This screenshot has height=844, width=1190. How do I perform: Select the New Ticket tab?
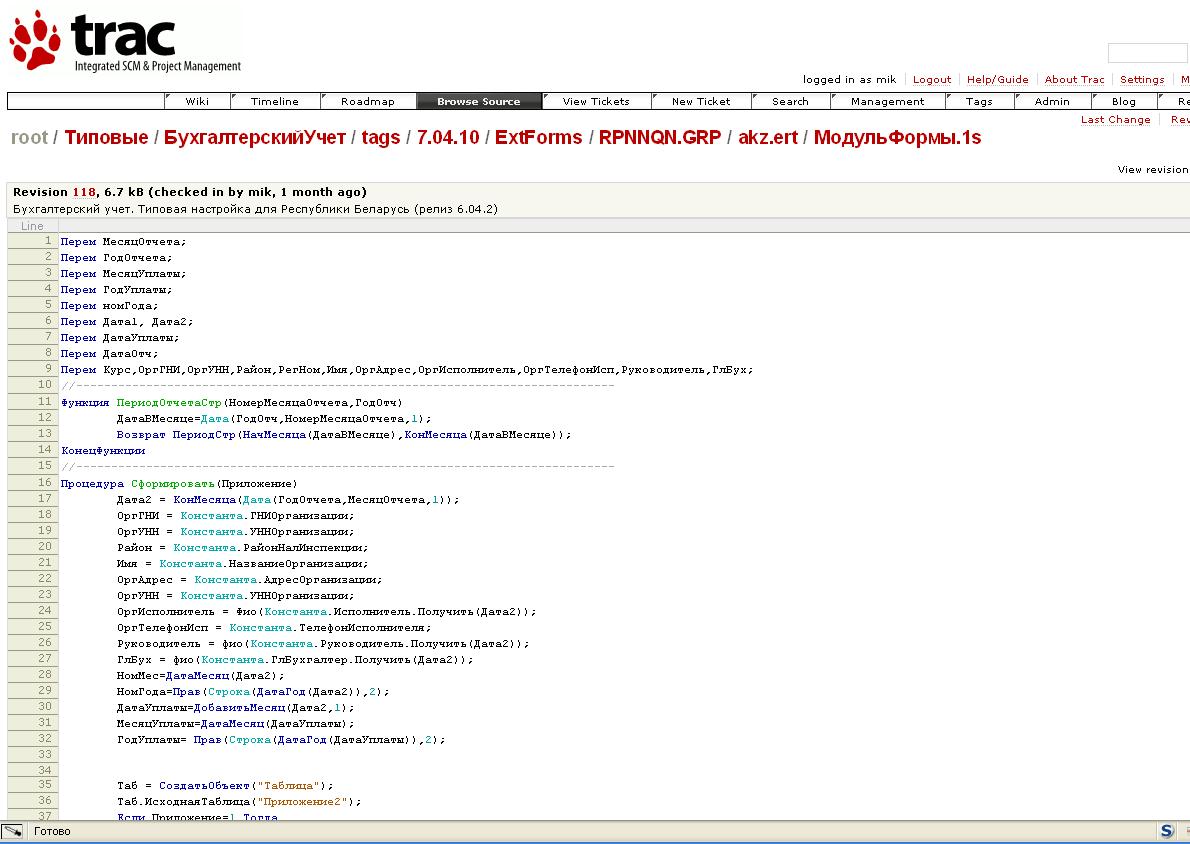700,101
